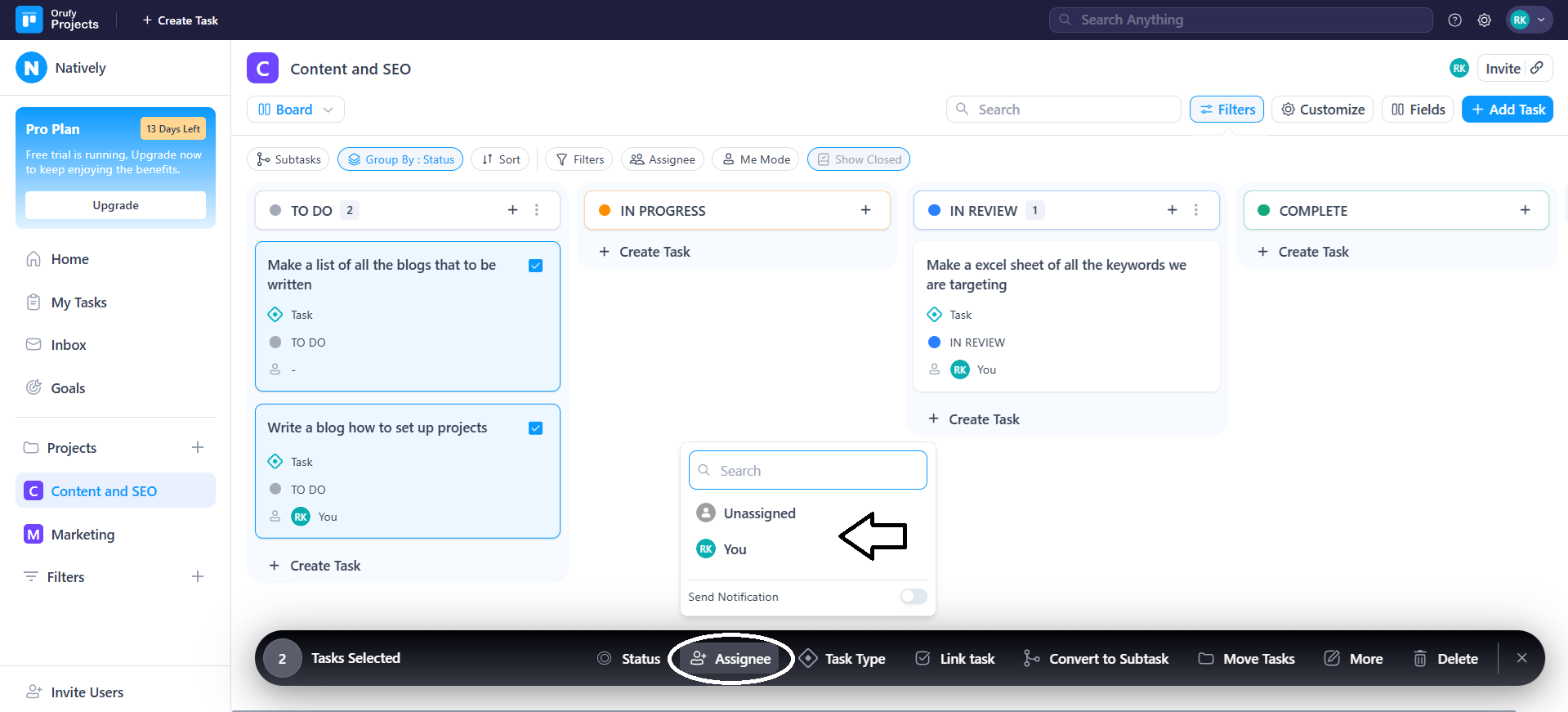Click the assignee Search field
This screenshot has width=1568, height=712.
click(807, 471)
